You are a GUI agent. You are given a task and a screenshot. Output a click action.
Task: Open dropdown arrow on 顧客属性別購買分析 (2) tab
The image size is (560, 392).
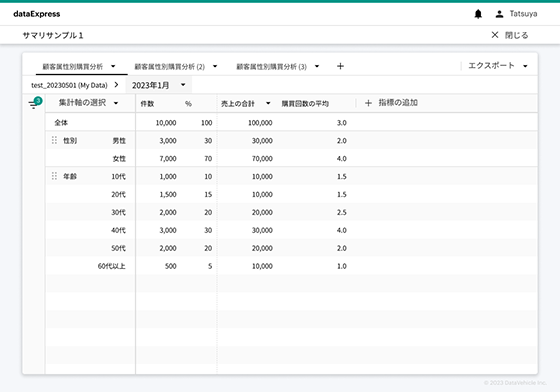tap(215, 66)
